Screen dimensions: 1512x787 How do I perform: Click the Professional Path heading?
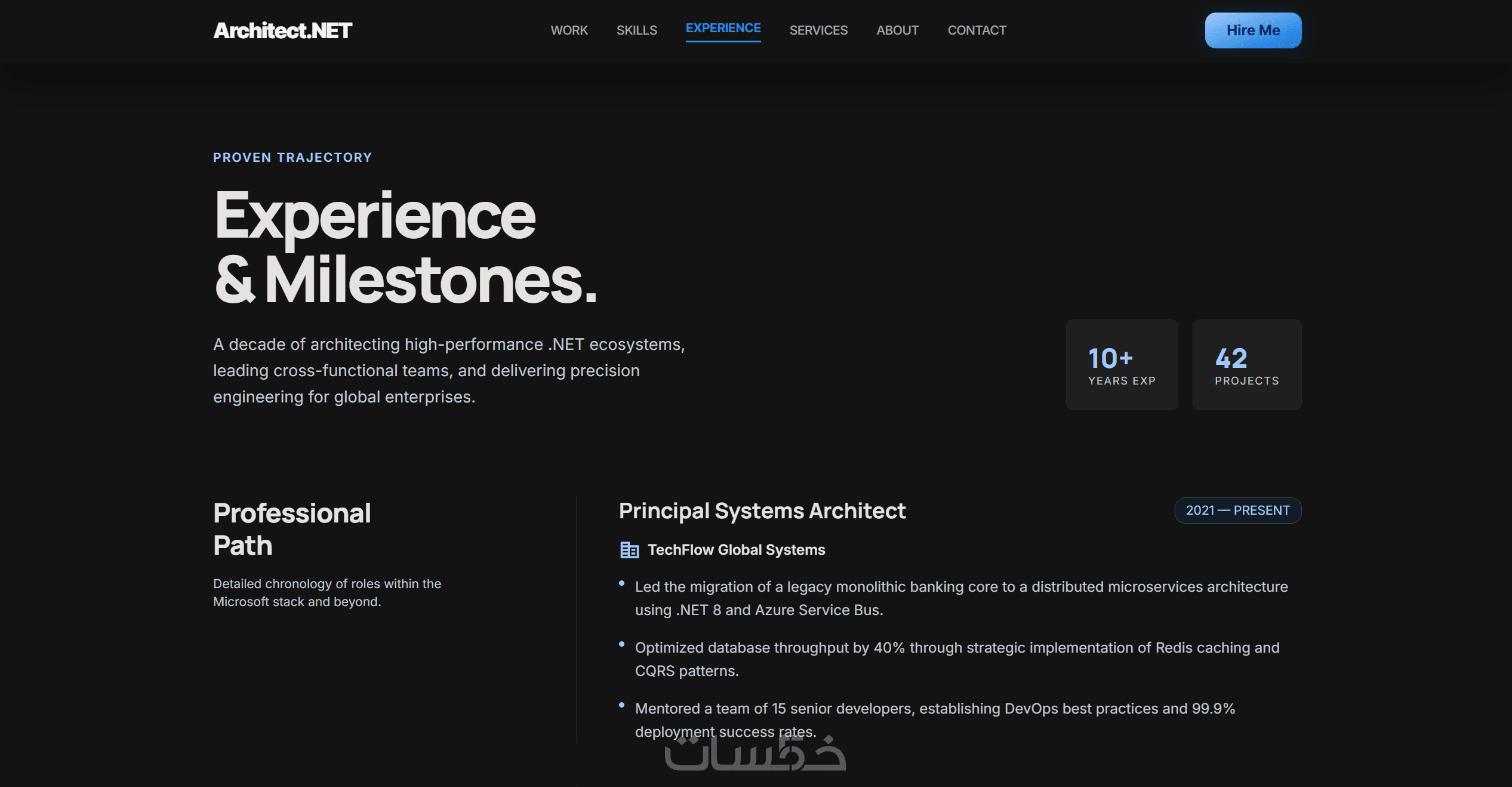pyautogui.click(x=292, y=529)
